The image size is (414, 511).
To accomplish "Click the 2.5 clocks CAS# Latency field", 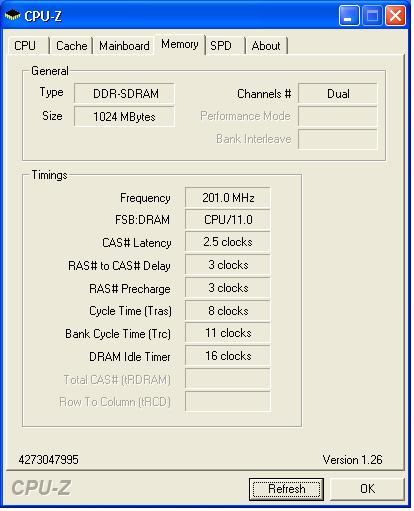I will tap(228, 242).
